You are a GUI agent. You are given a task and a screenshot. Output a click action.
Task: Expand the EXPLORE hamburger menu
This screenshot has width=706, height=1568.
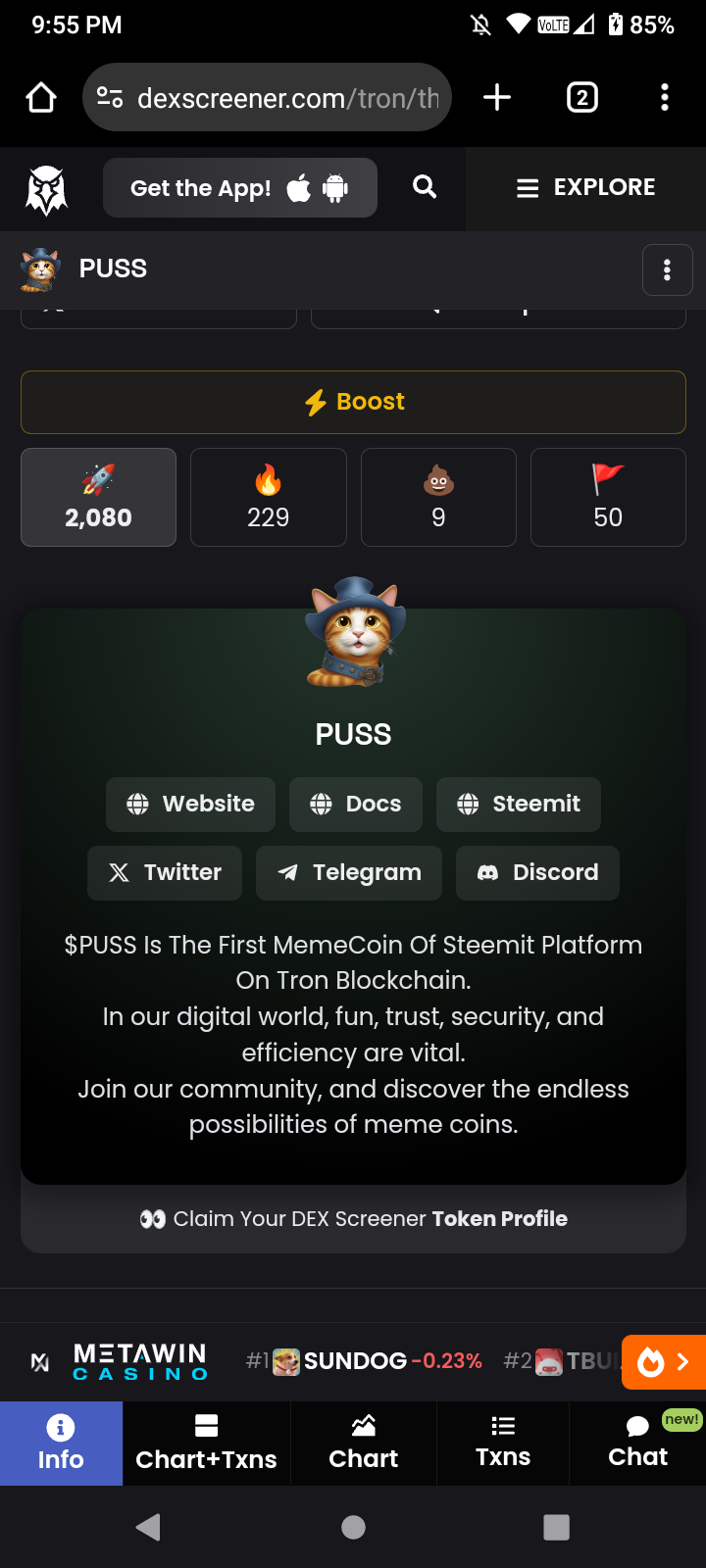click(585, 188)
